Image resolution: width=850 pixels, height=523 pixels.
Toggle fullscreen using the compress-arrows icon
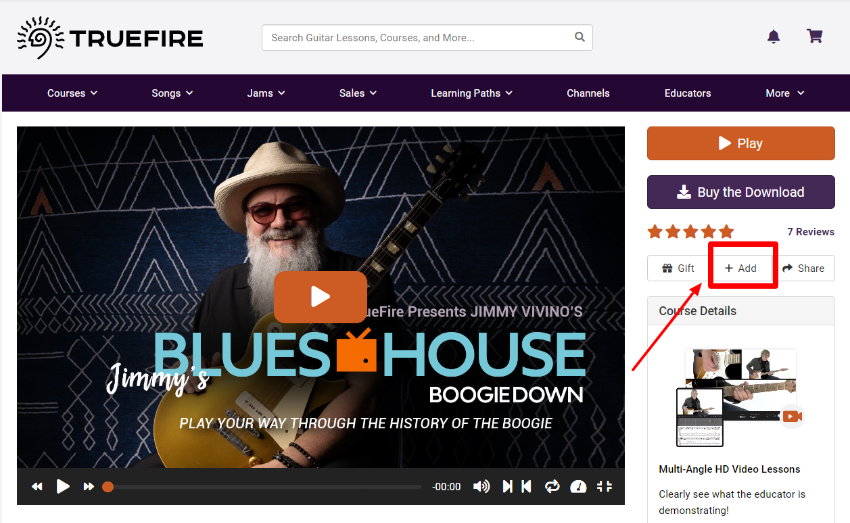click(604, 487)
